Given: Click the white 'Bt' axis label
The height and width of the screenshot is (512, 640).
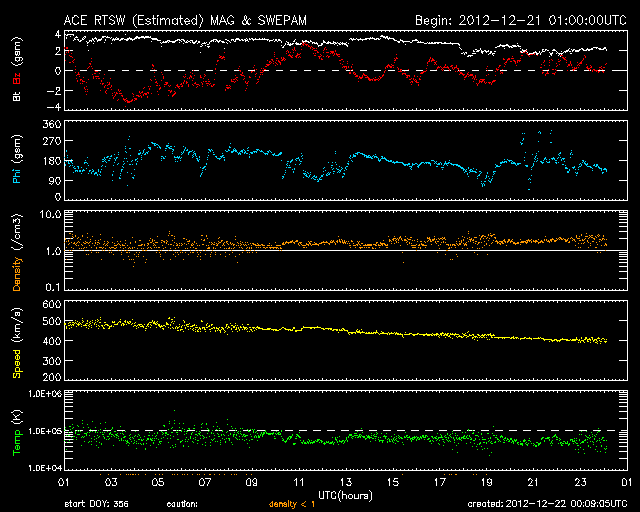Looking at the screenshot, I should point(17,96).
